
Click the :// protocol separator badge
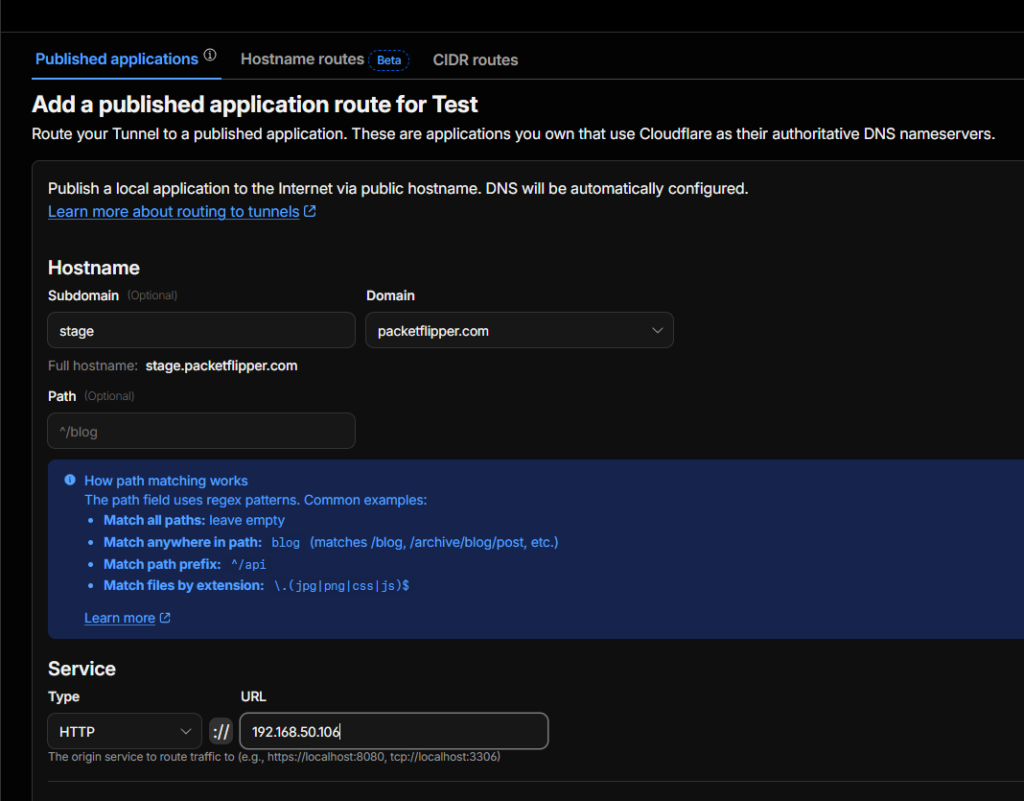pyautogui.click(x=221, y=731)
